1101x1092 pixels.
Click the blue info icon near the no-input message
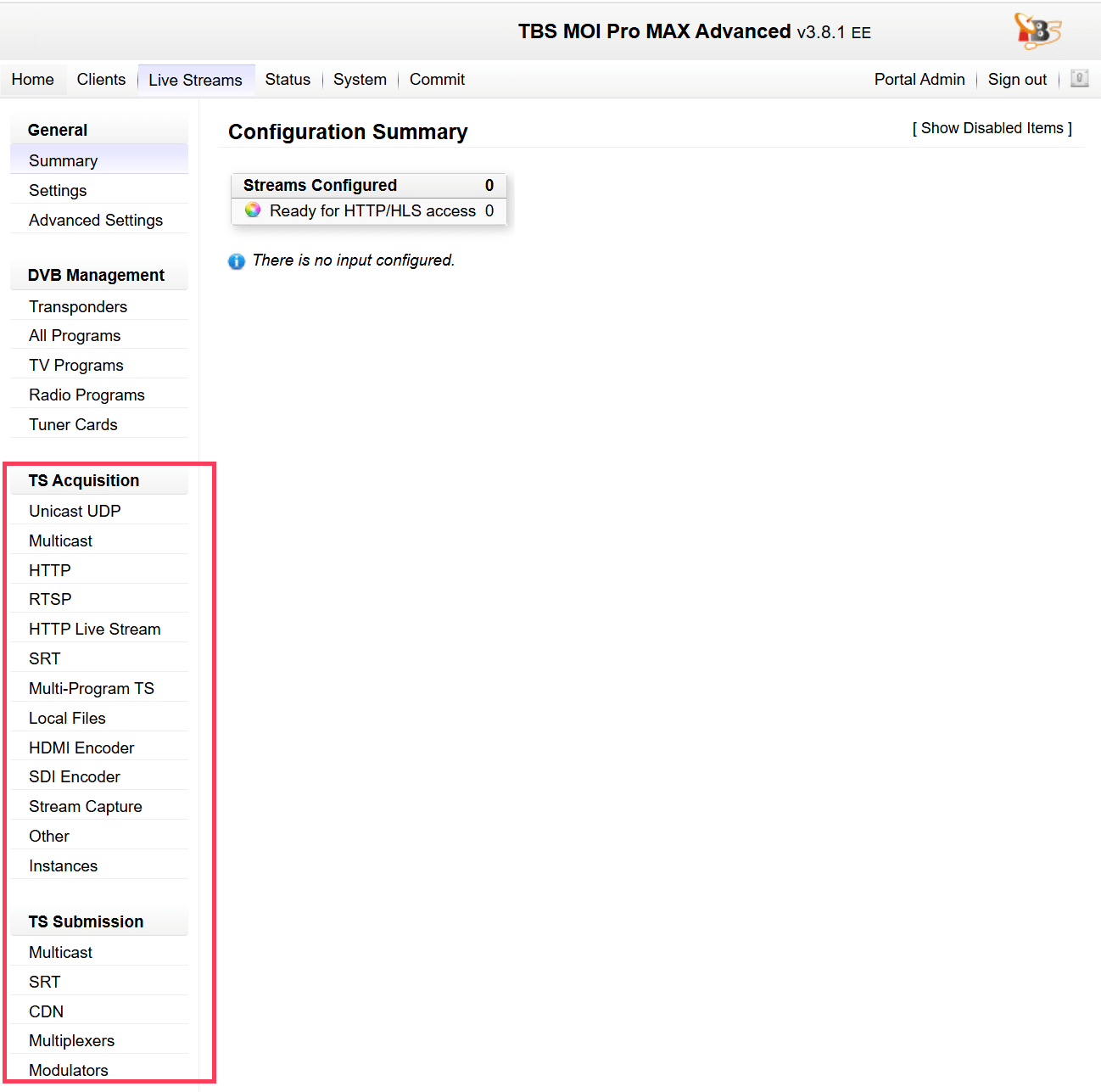pos(237,261)
